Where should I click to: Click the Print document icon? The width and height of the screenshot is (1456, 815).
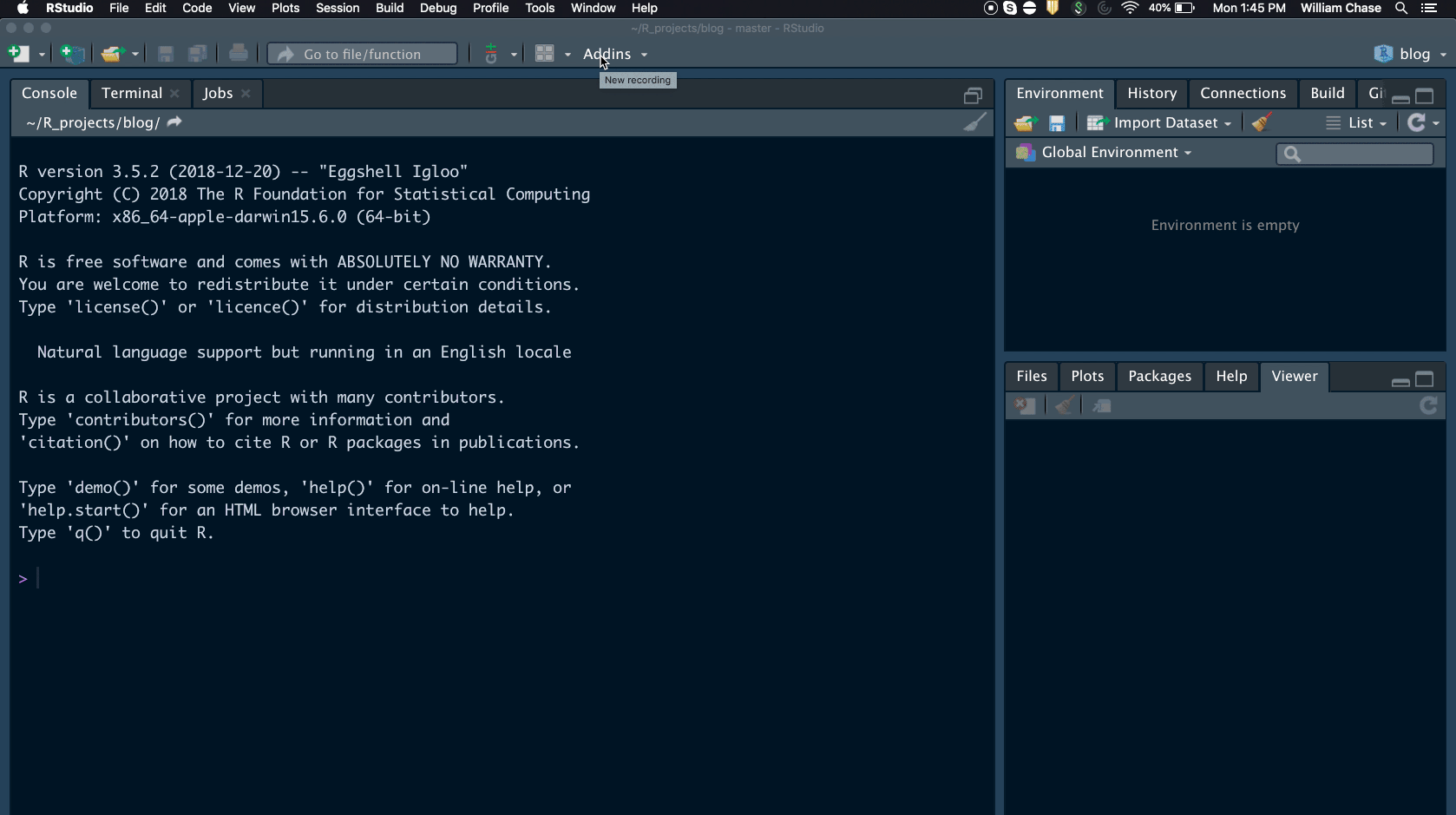(239, 54)
